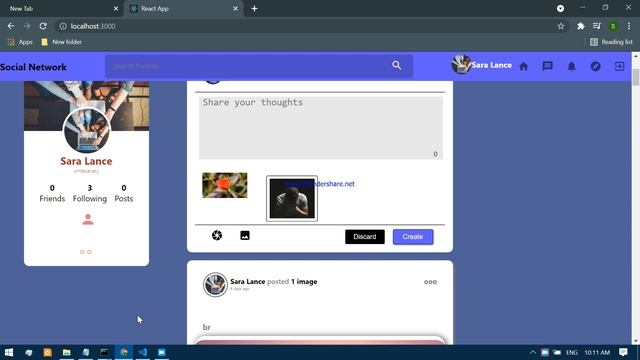Open Reading list in bookmarks bar

pos(611,42)
